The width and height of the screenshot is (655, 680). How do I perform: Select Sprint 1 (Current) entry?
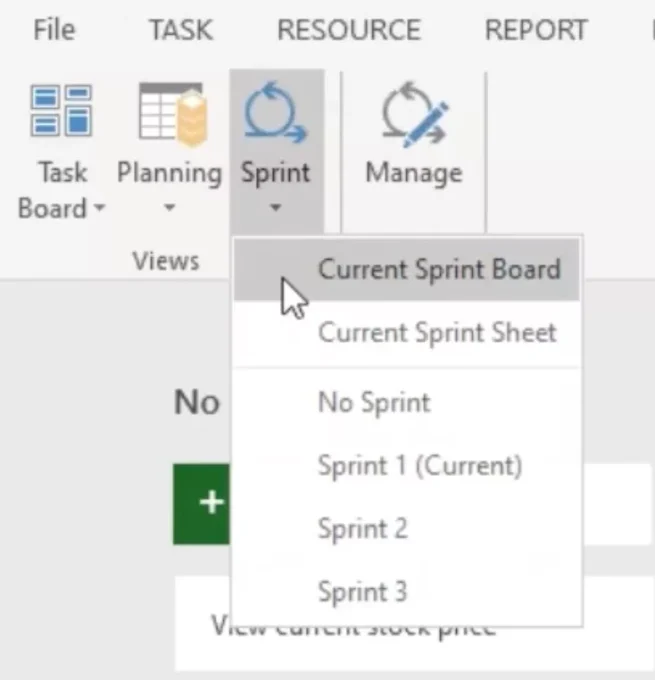[x=406, y=466]
